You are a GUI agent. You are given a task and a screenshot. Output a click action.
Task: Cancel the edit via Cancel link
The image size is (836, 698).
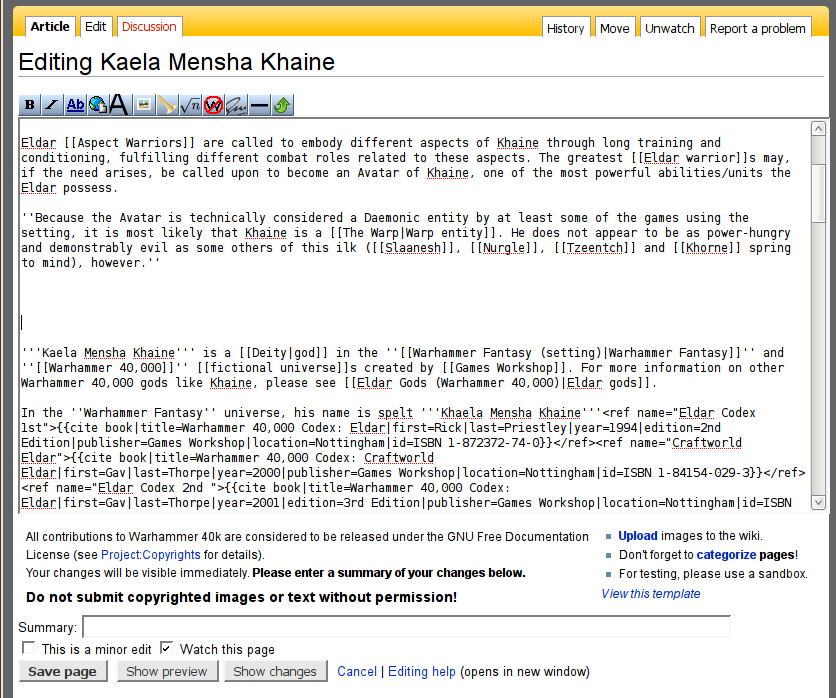(x=357, y=671)
